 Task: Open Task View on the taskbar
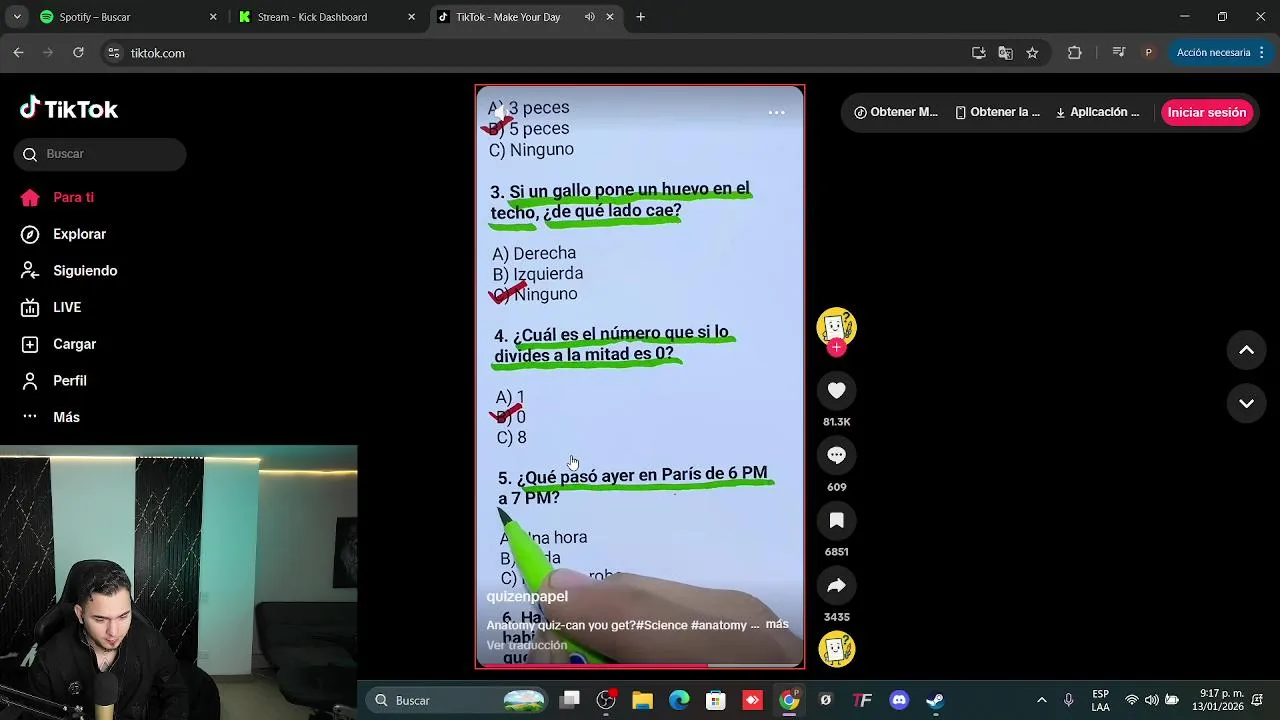point(570,700)
